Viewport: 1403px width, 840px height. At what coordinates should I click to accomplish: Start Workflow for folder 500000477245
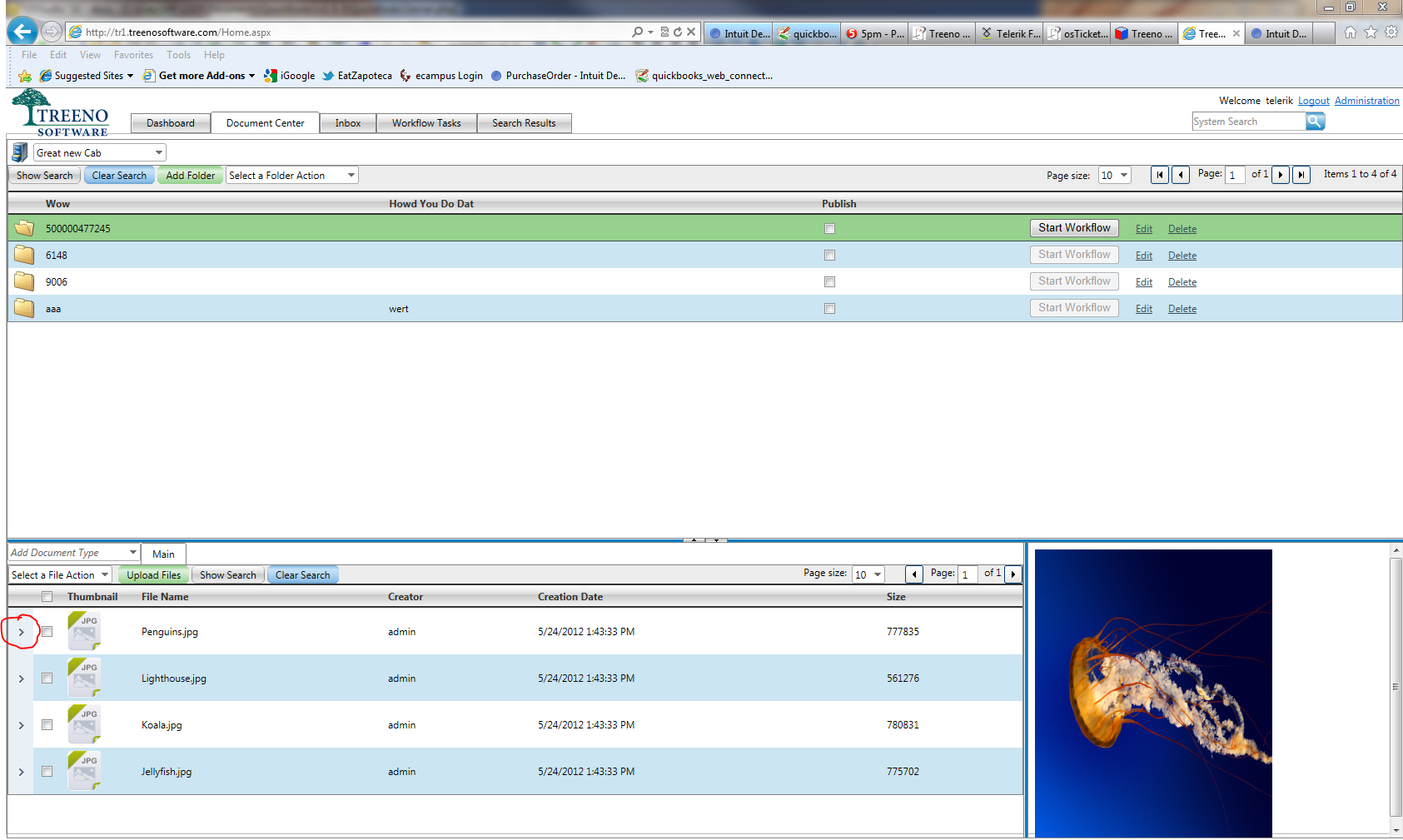coord(1074,227)
